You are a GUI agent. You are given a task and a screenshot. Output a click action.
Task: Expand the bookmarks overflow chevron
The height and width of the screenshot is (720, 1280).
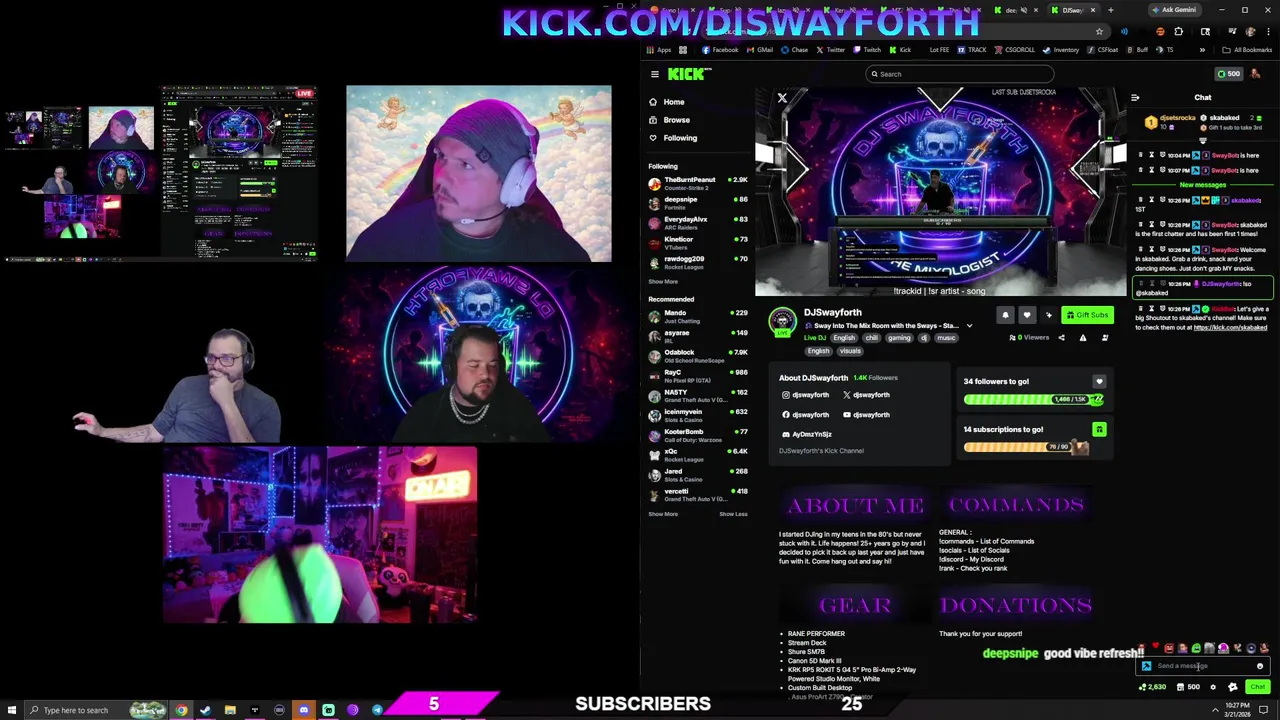[1202, 50]
